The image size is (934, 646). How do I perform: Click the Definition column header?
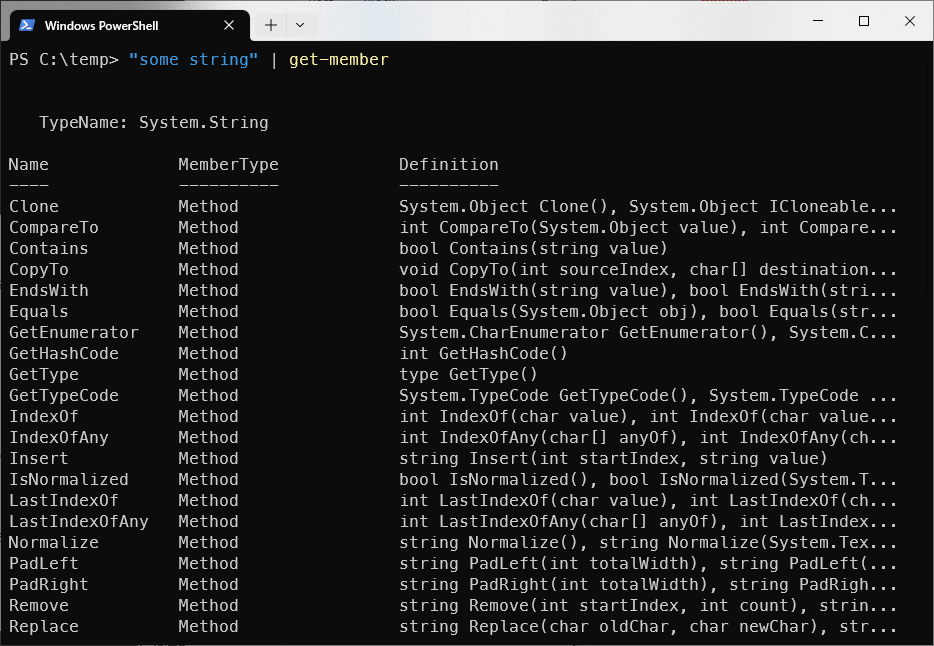[x=449, y=164]
